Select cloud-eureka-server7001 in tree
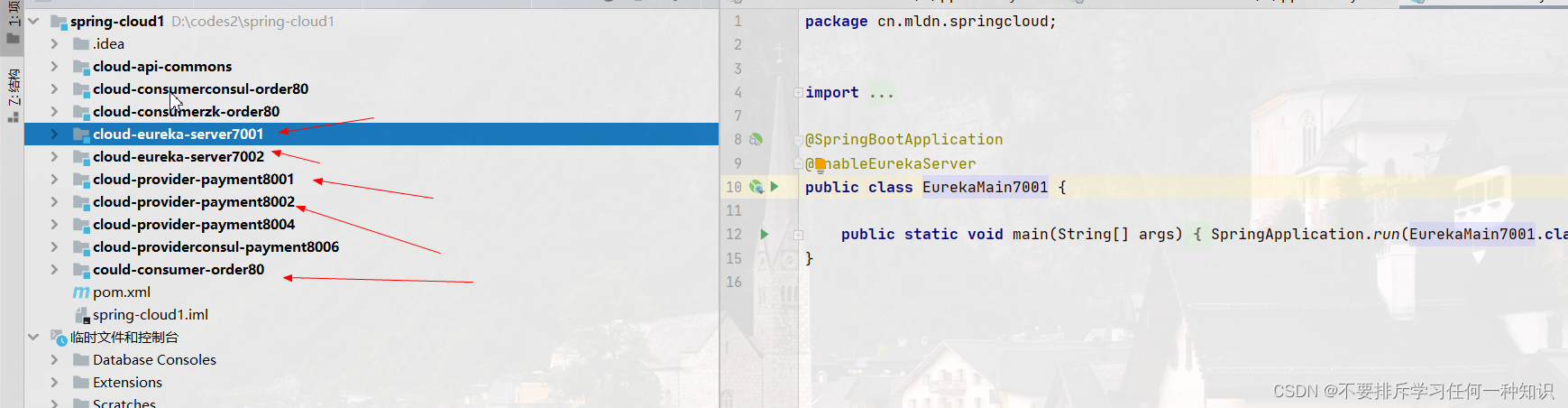This screenshot has height=408, width=1568. coord(179,134)
